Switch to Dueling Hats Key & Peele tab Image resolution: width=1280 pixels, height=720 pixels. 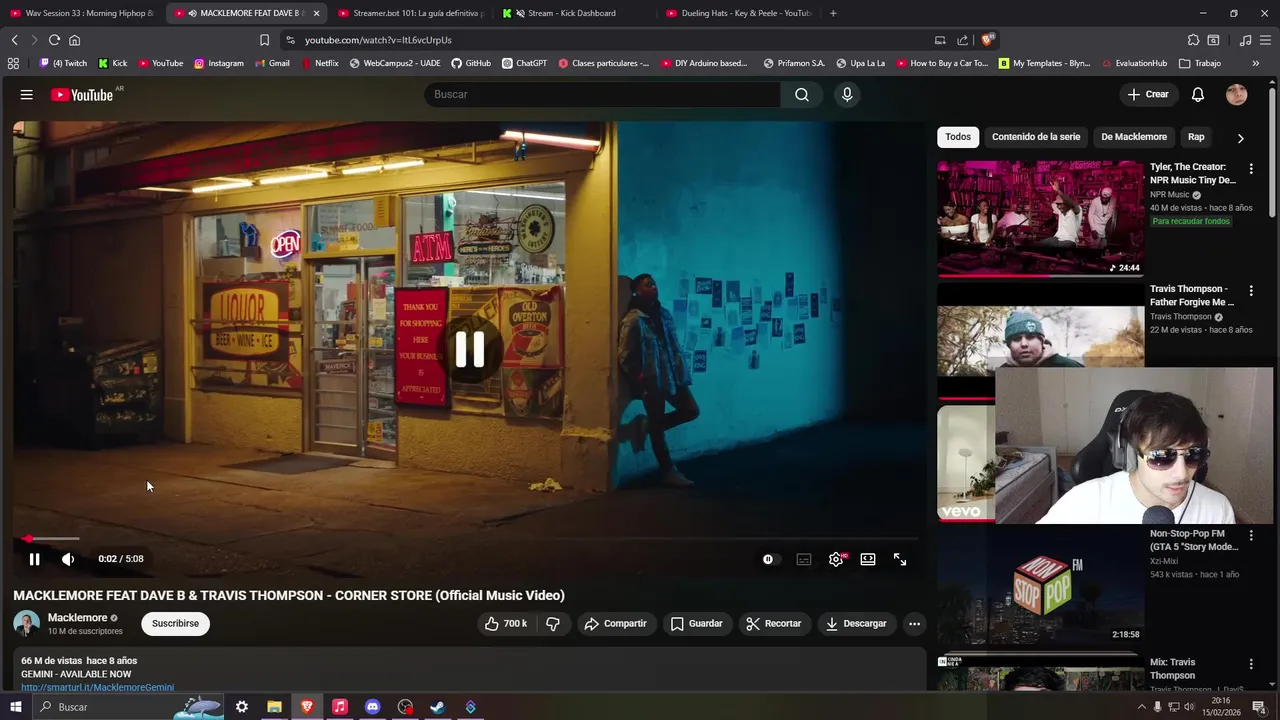[x=738, y=13]
